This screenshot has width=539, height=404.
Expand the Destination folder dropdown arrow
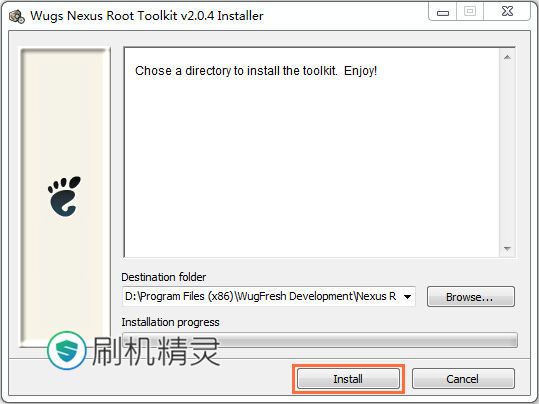point(407,296)
